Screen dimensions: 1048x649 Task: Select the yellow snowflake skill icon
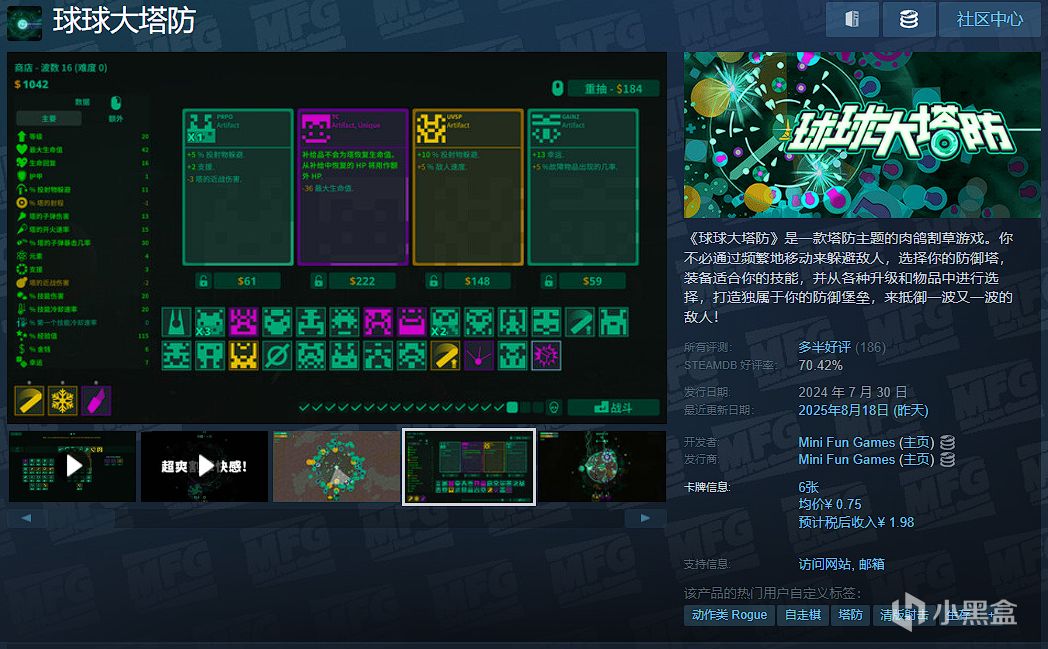[63, 400]
